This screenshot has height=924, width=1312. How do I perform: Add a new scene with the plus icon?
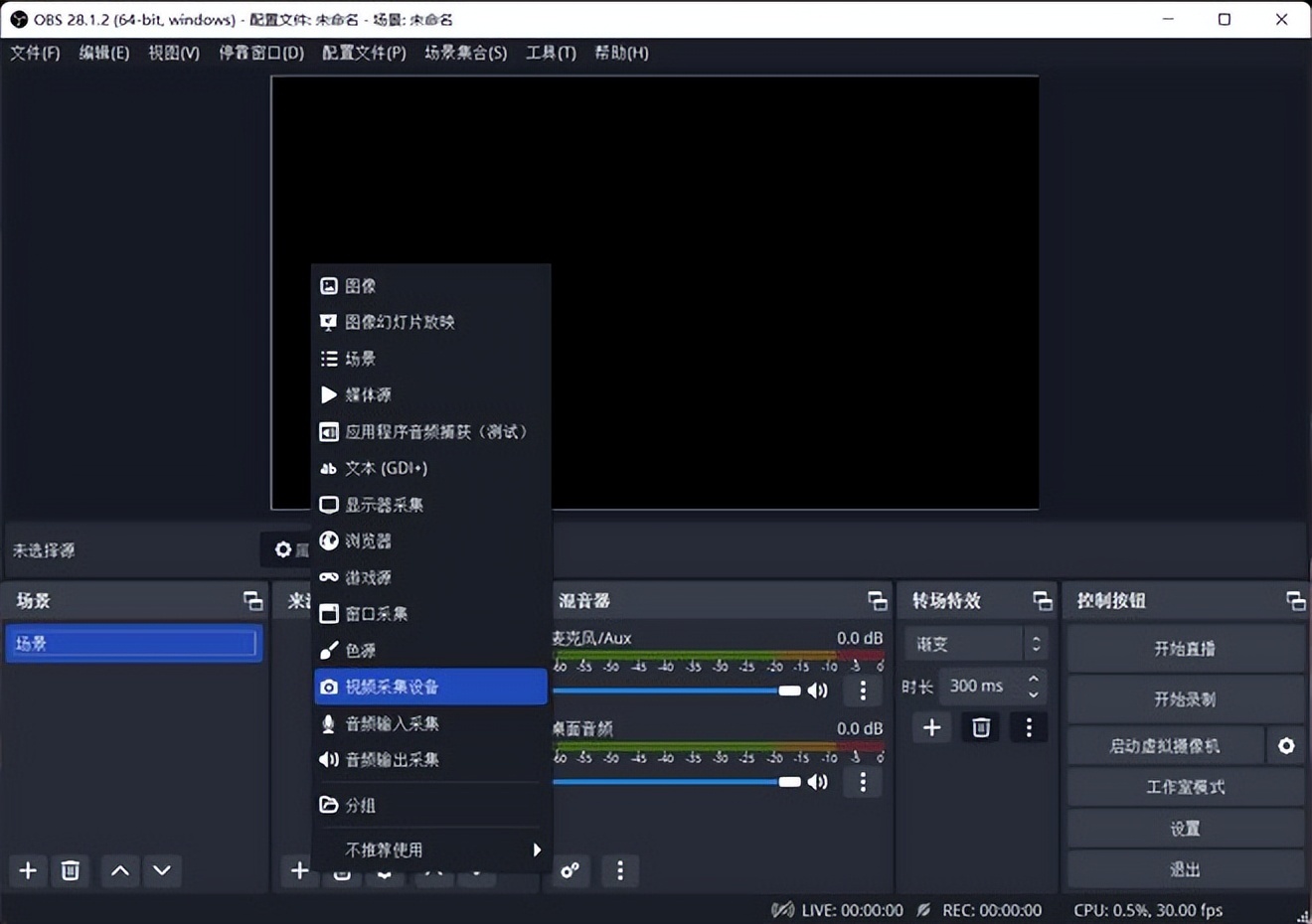point(28,870)
